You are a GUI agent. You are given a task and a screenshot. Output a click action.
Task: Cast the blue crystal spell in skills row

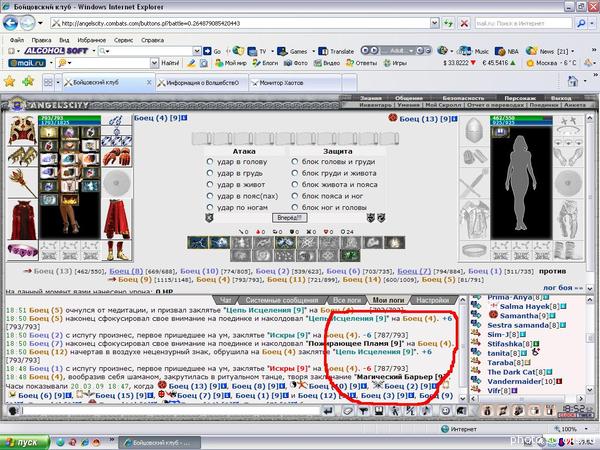point(285,243)
